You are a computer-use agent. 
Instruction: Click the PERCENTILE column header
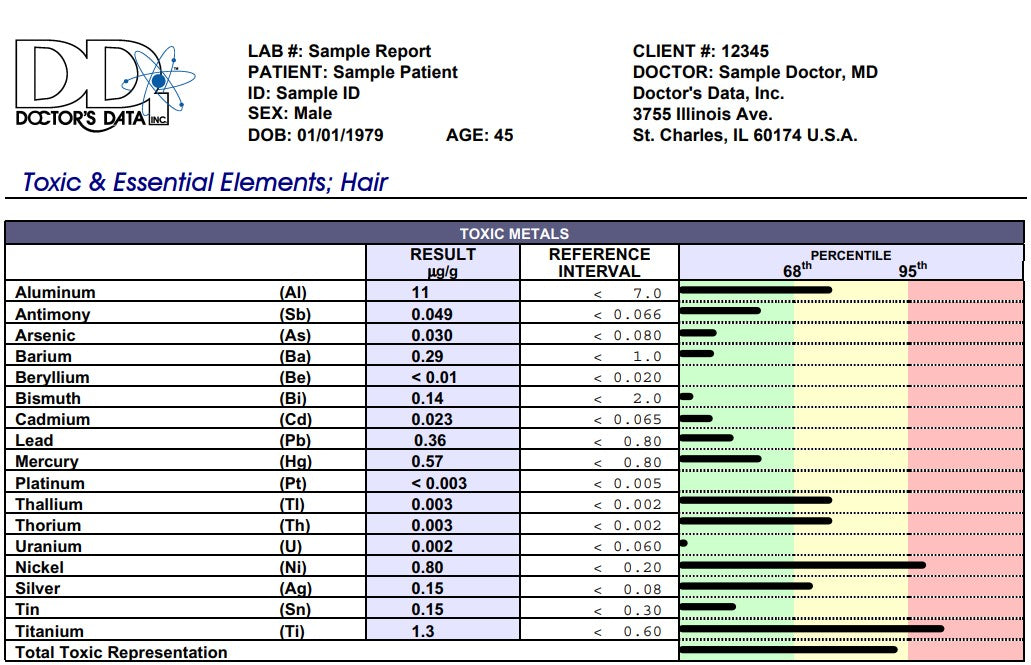851,256
